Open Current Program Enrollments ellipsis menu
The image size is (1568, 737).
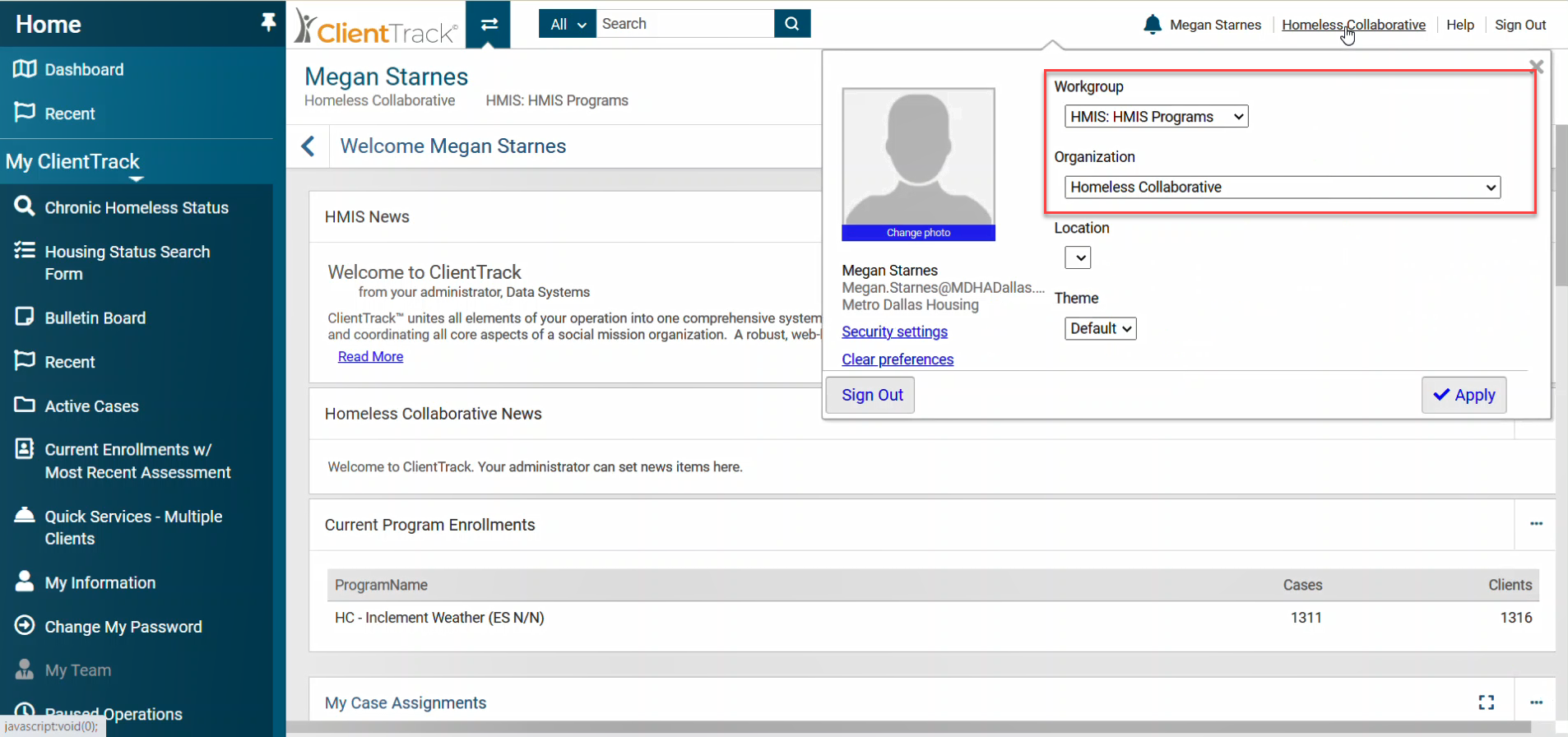1535,524
